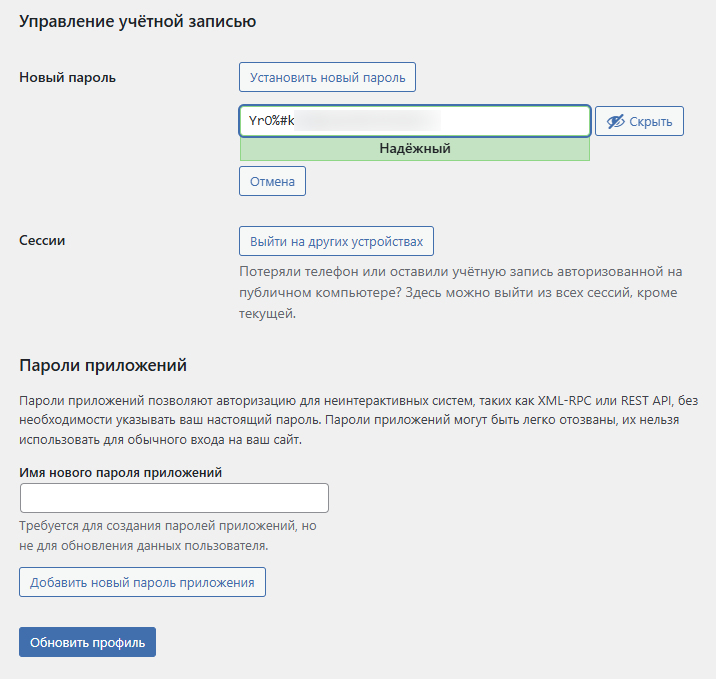Click the 'Новый пароль' row label
Viewport: 716px width, 679px height.
(68, 77)
